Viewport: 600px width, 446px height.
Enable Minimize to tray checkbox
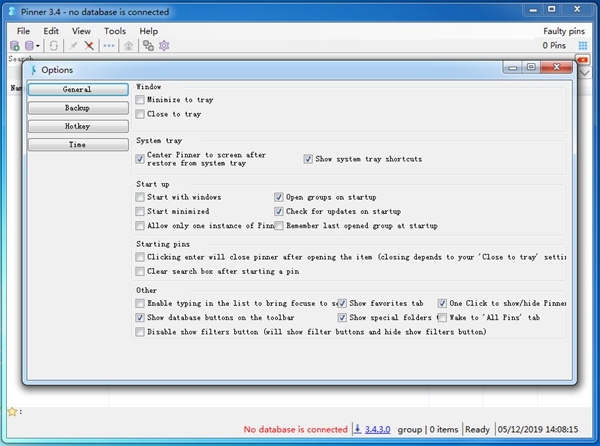(x=140, y=100)
